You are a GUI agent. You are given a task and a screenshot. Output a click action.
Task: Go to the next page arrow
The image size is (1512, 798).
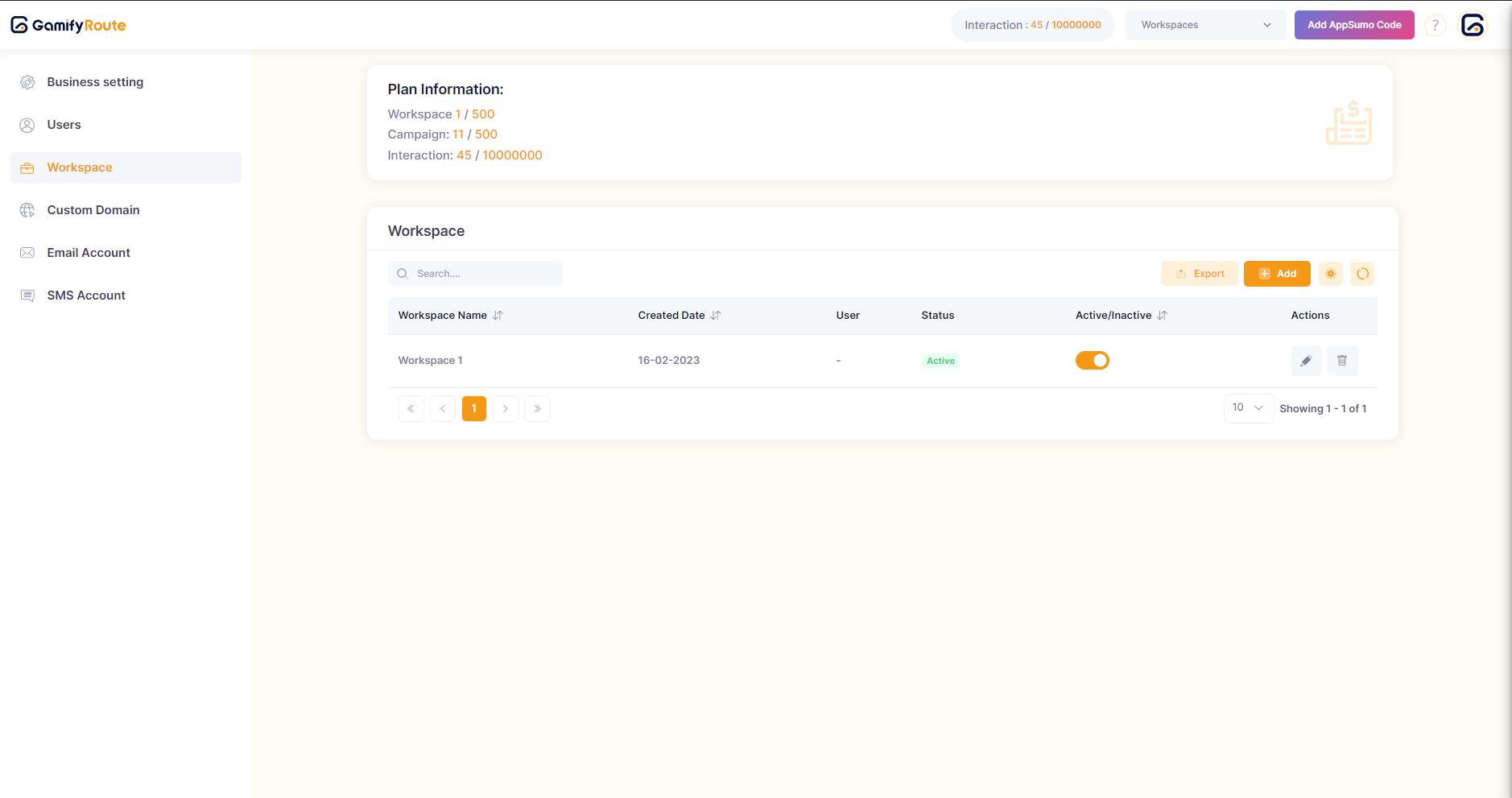[506, 409]
